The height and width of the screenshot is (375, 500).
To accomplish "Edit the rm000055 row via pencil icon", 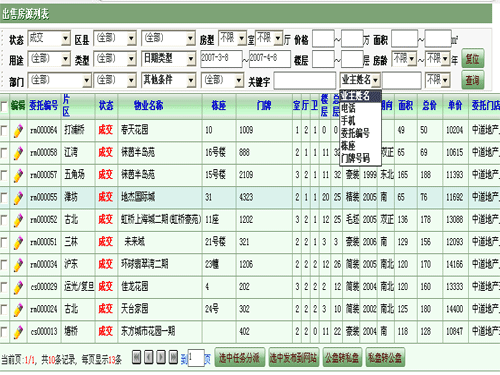I will 18,198.
